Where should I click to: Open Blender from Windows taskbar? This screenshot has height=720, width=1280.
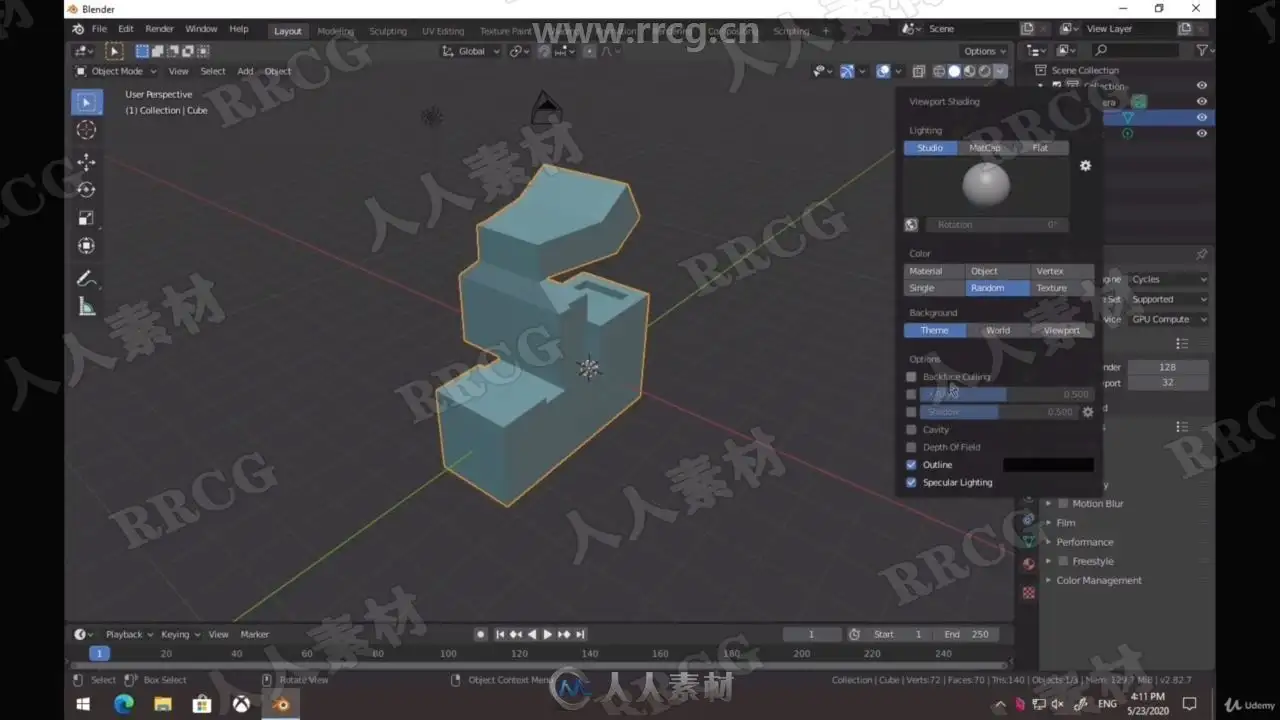click(x=281, y=704)
